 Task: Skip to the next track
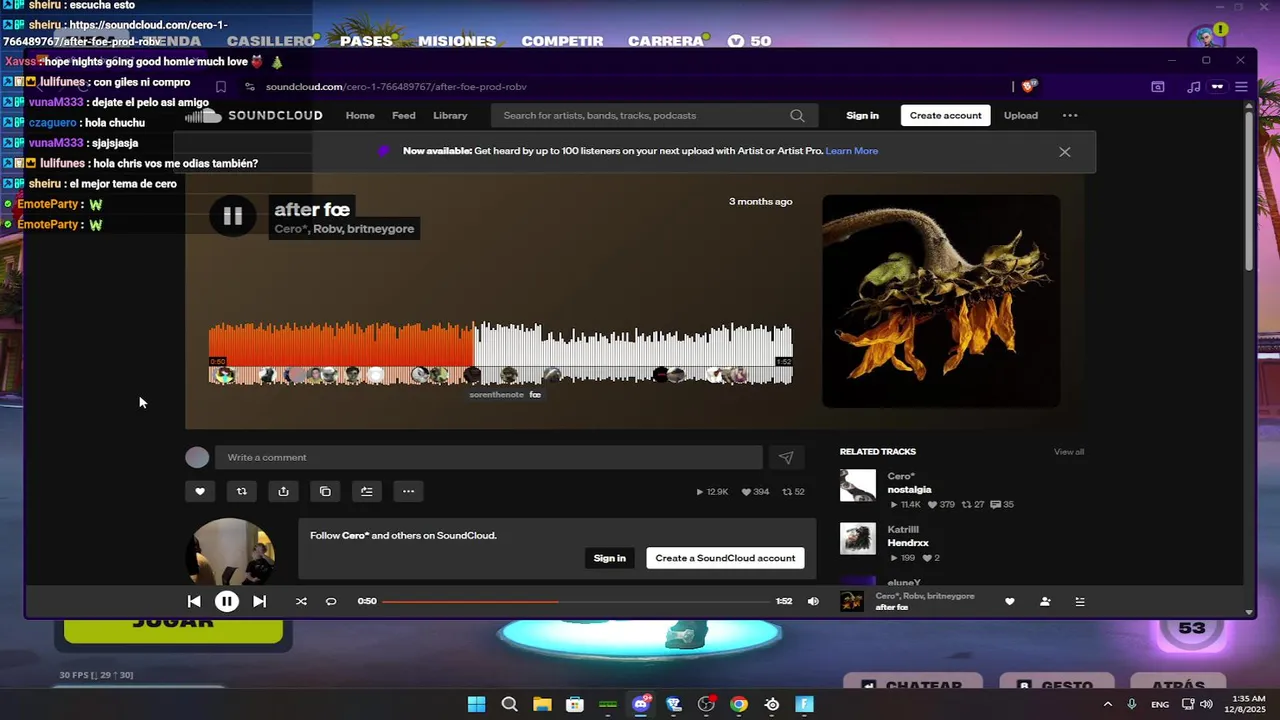point(259,601)
